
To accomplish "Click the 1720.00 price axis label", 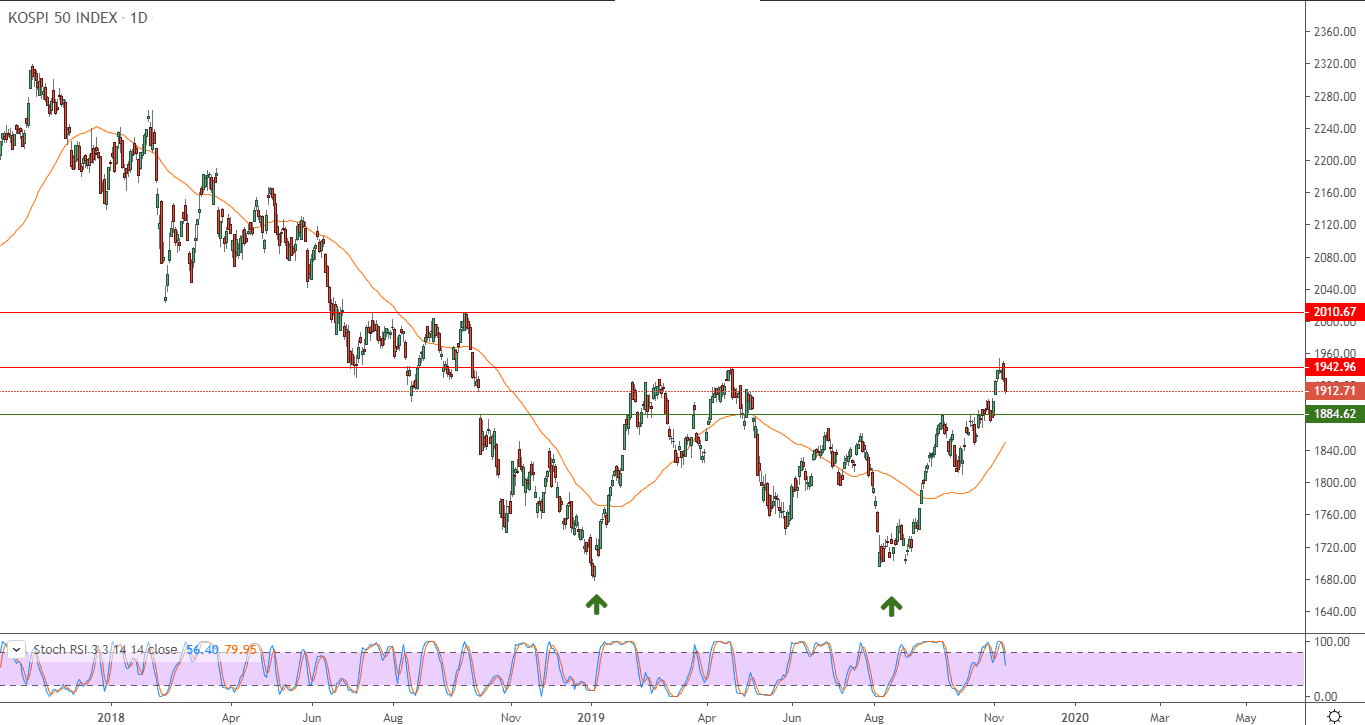I will [1335, 548].
